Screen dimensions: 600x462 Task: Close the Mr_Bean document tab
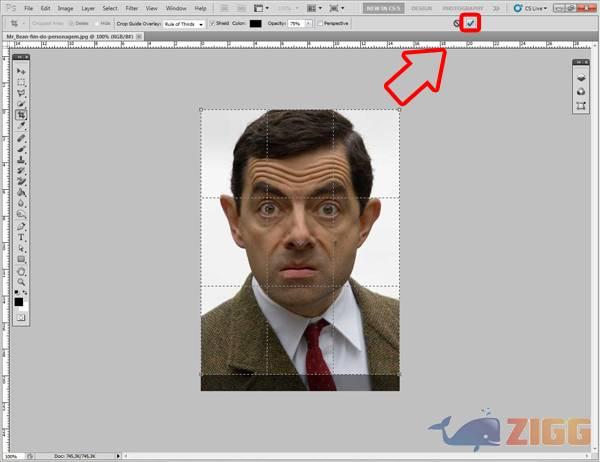pos(139,36)
